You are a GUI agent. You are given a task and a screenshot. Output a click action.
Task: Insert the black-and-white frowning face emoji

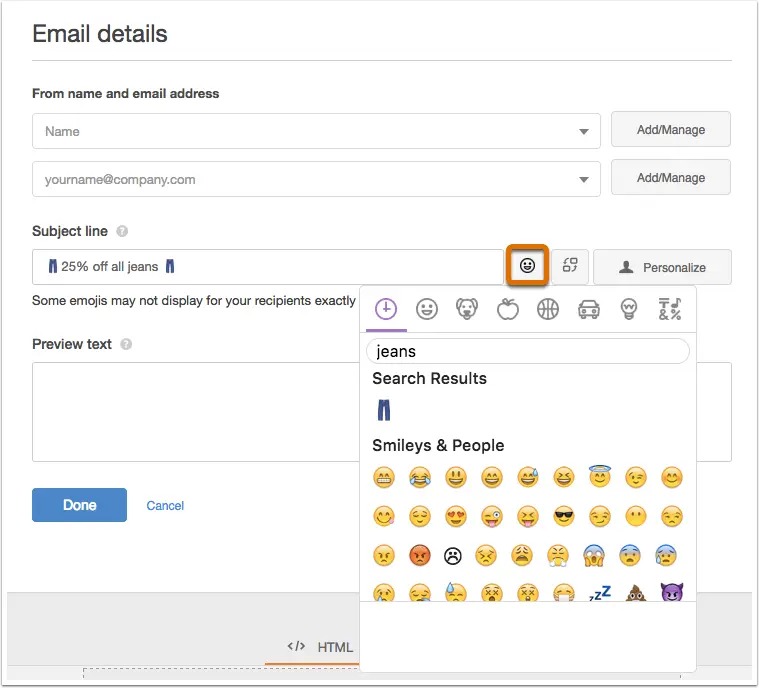coord(453,556)
